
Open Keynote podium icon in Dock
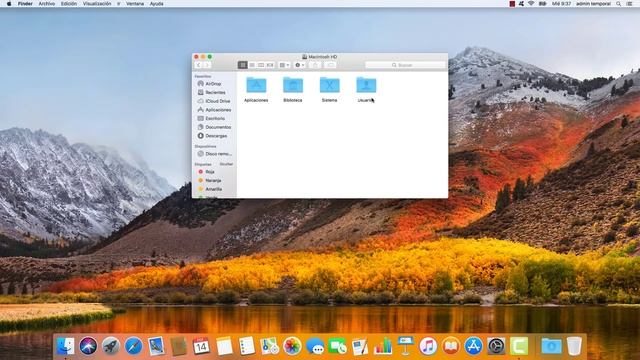coord(405,346)
